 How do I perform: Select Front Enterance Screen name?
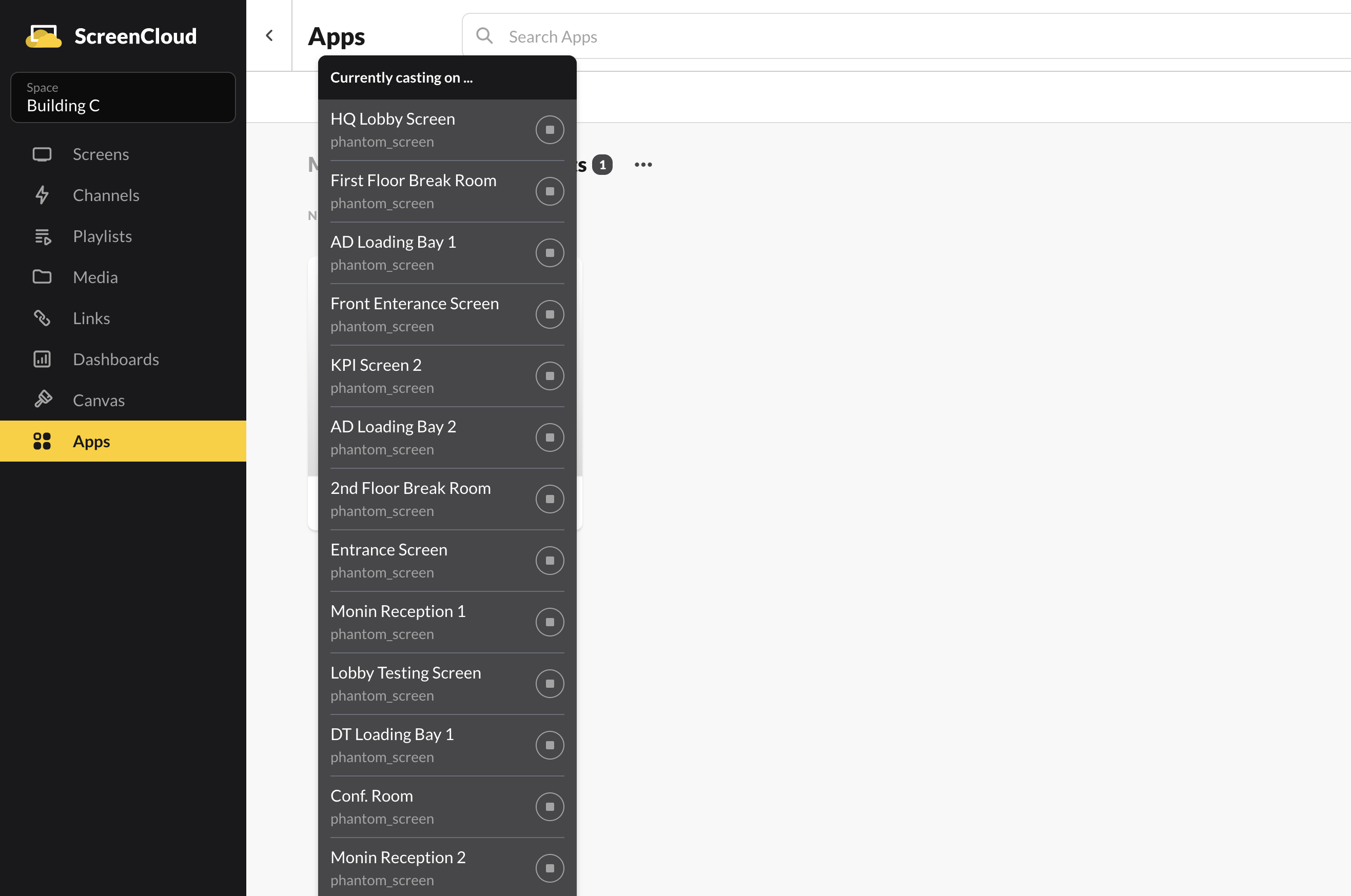point(415,304)
